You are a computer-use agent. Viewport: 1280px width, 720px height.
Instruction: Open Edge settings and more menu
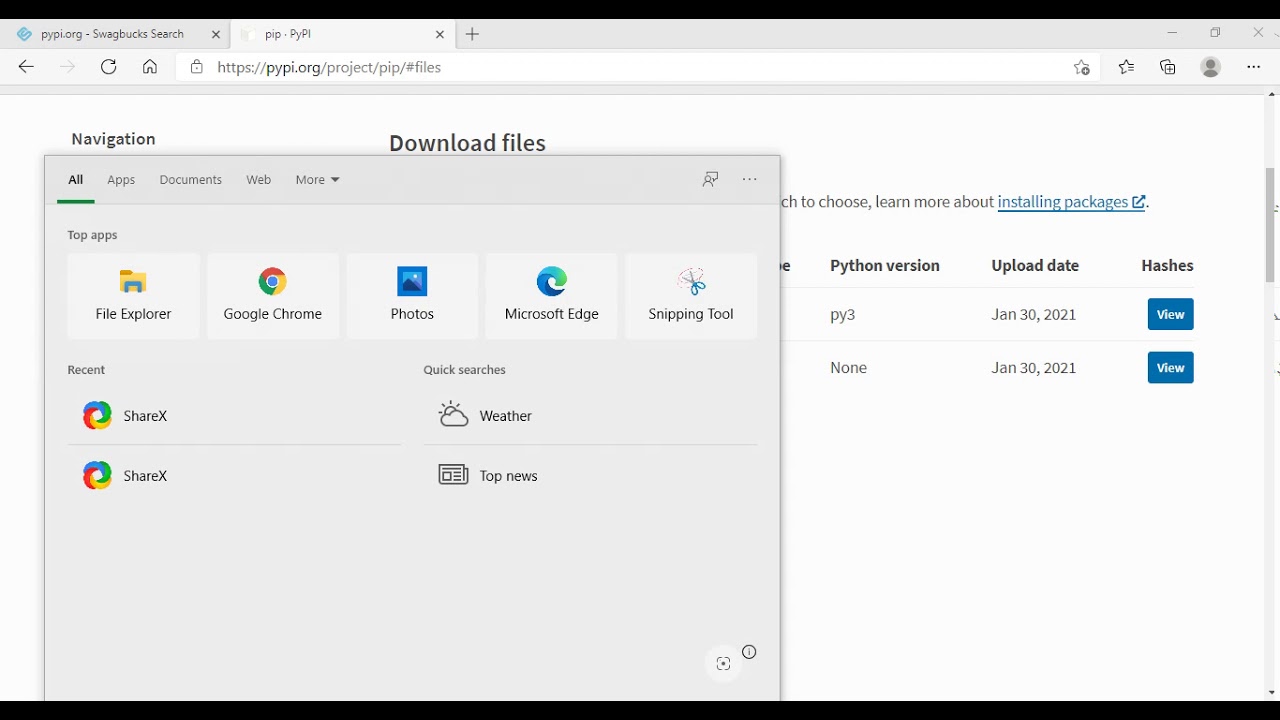(x=1254, y=67)
